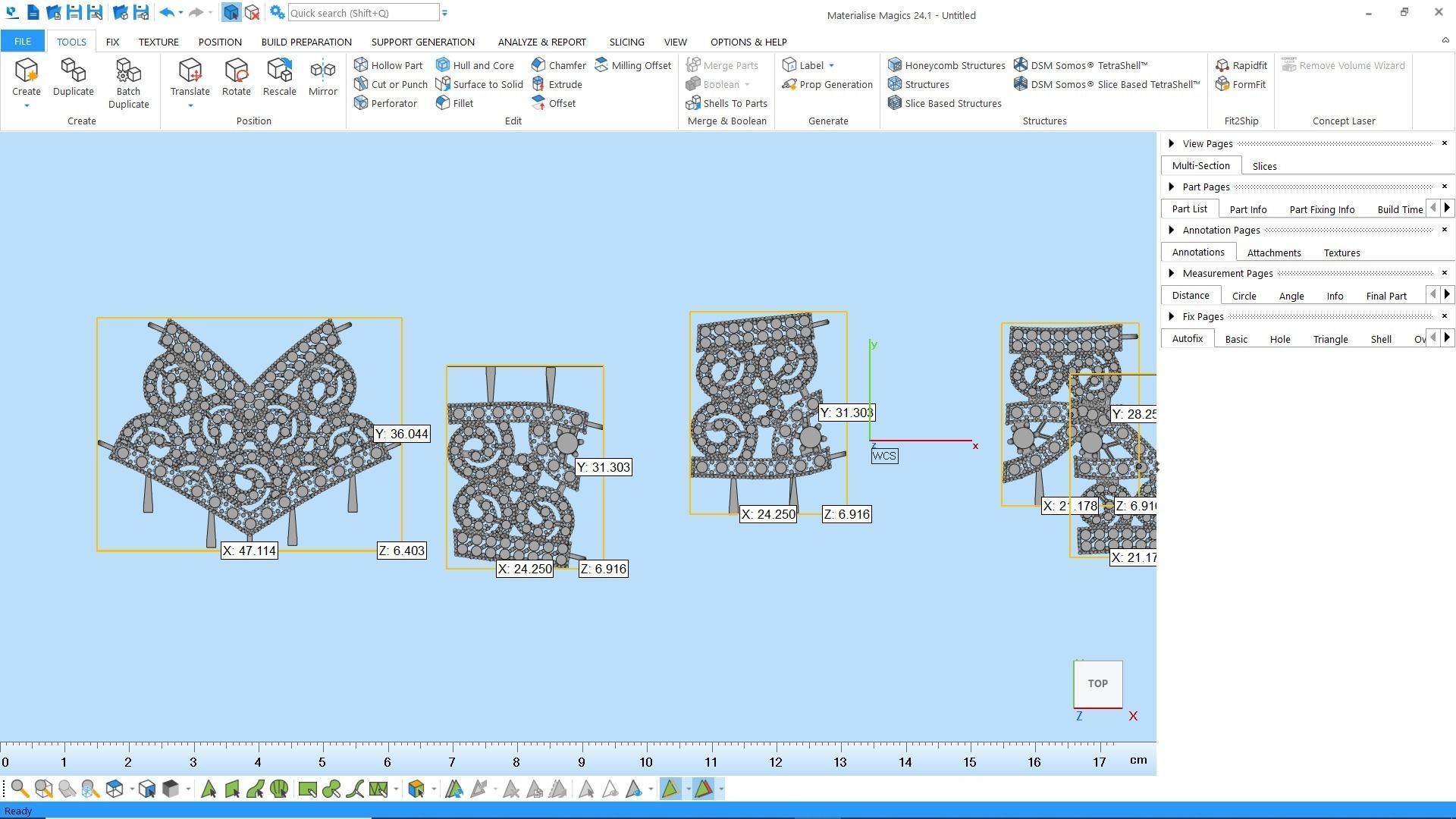The image size is (1456, 819).
Task: Click into the Quick search field
Action: tap(362, 13)
